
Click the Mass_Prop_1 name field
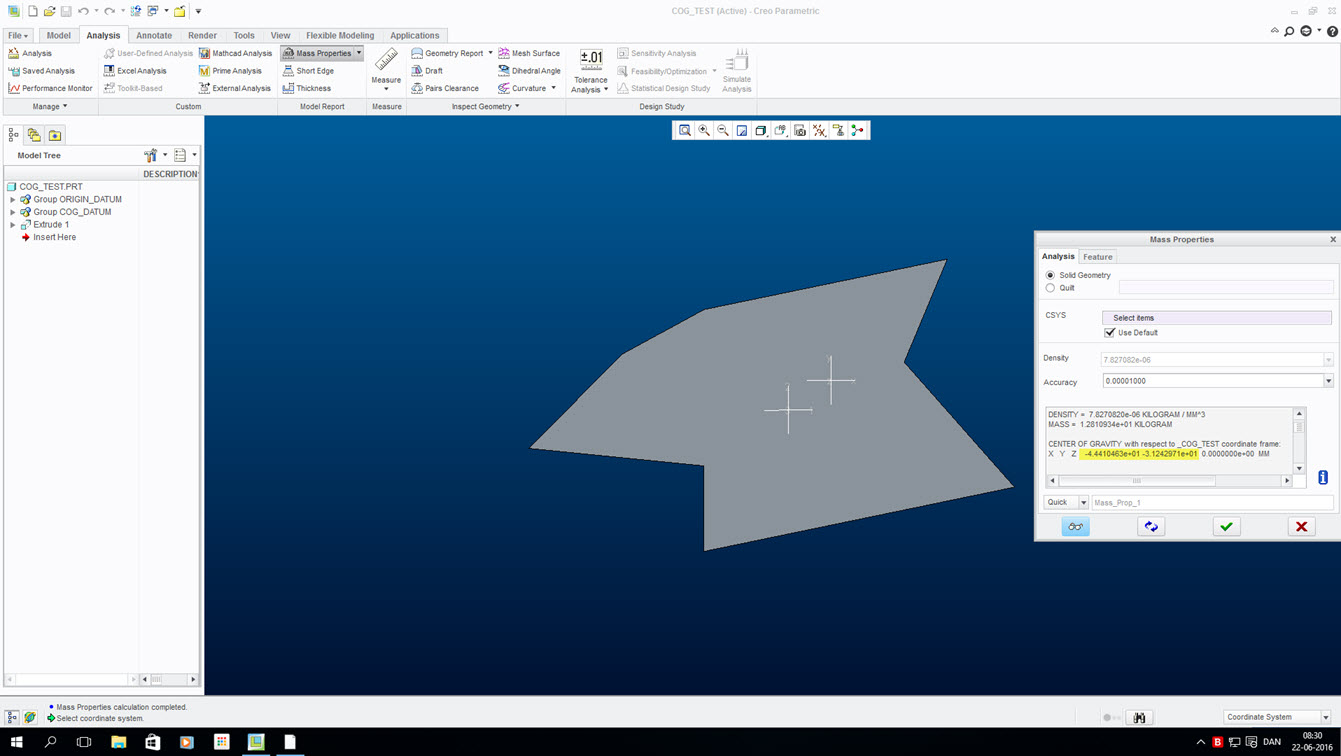coord(1212,503)
